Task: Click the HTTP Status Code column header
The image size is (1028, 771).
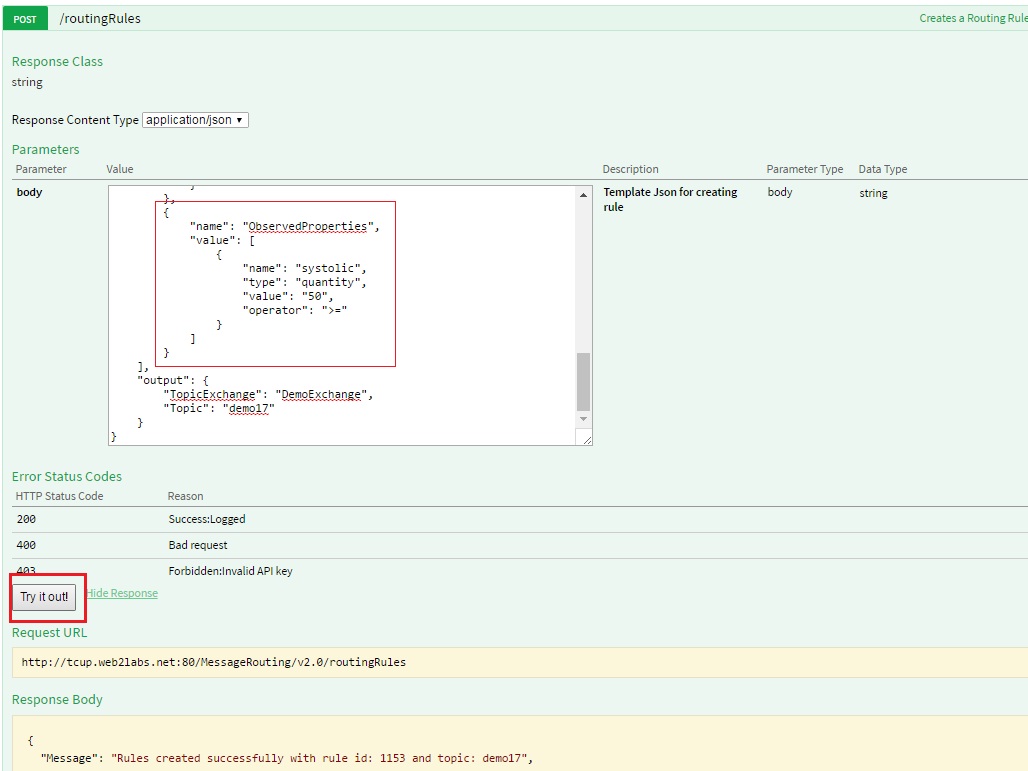Action: click(60, 496)
